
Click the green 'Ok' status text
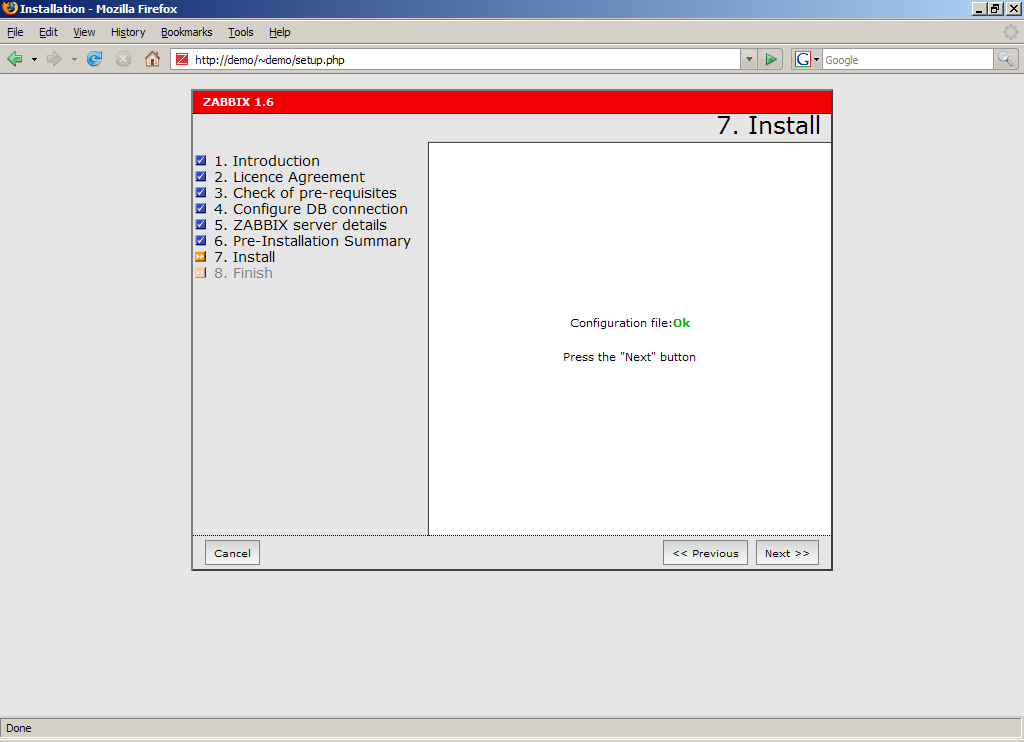pos(681,323)
